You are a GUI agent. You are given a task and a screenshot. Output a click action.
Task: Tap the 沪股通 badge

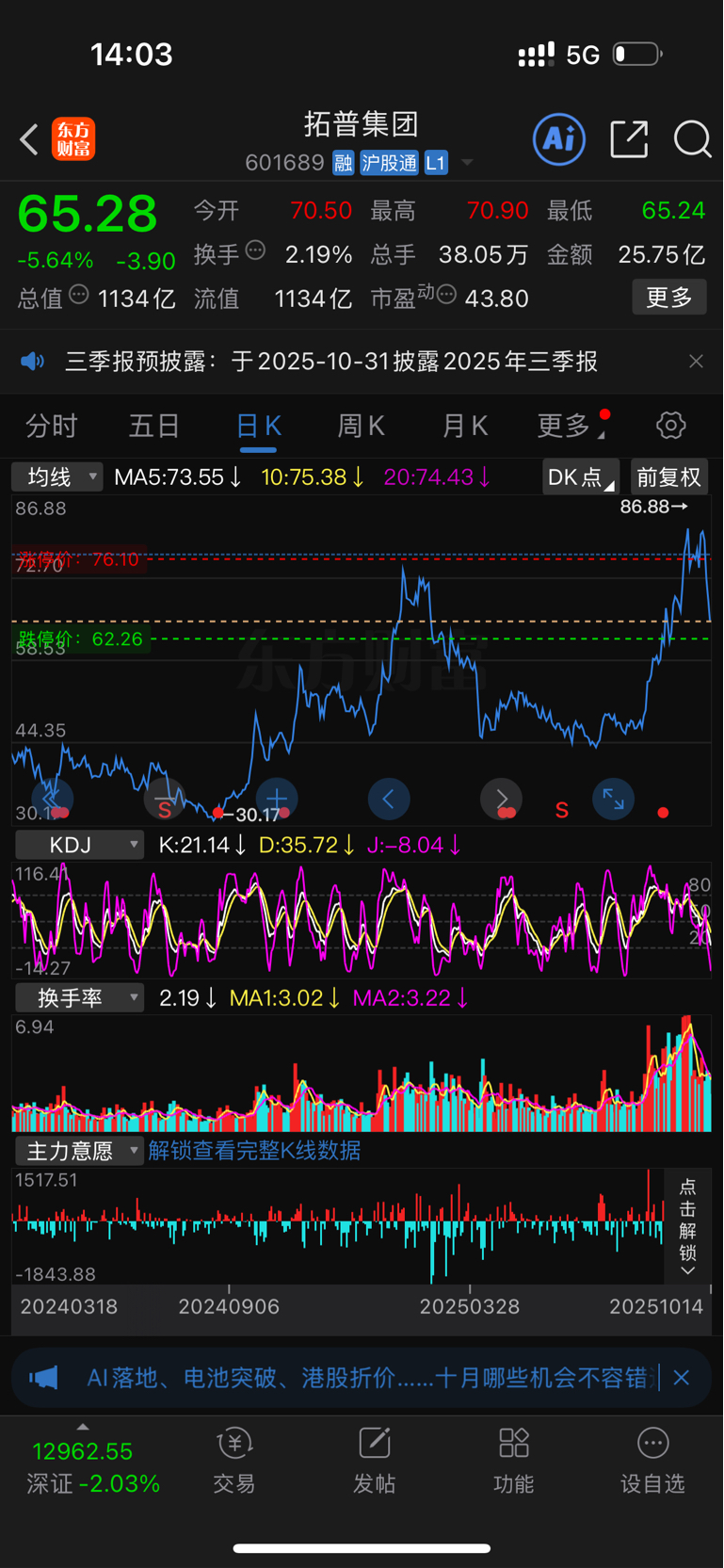point(389,164)
